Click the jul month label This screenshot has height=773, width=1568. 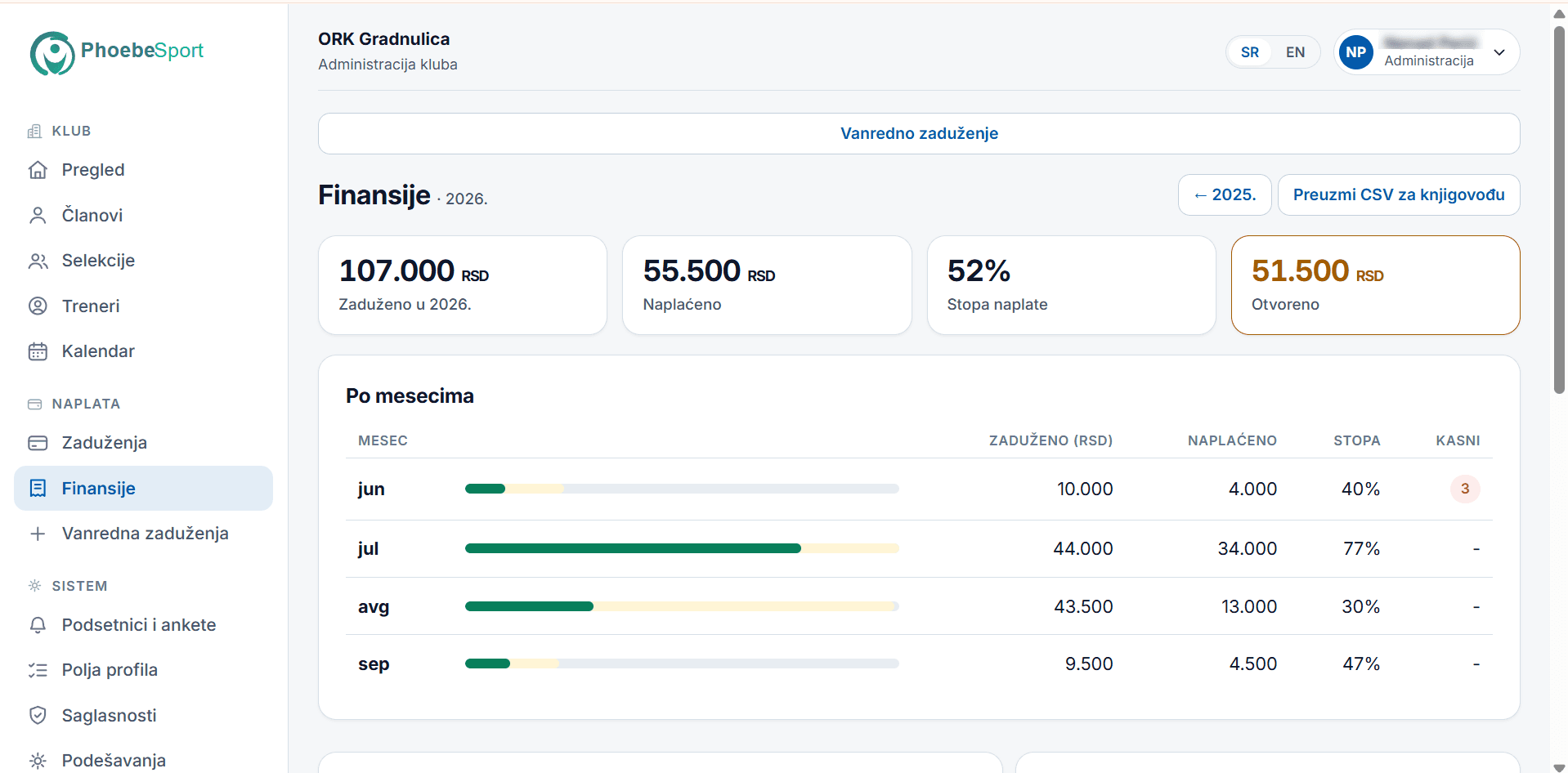[368, 548]
